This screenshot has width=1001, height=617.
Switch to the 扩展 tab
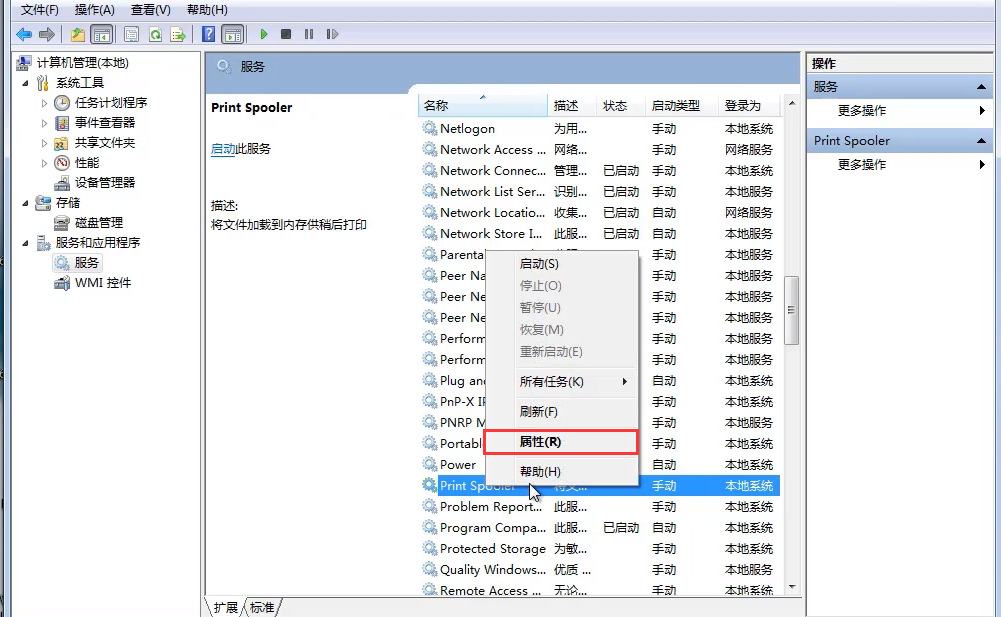tap(225, 607)
